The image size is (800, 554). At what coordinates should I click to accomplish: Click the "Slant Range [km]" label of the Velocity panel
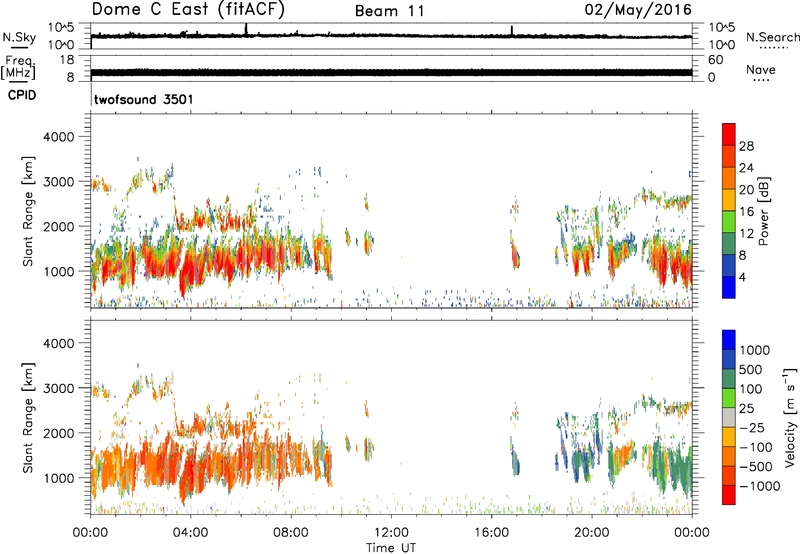[x=28, y=417]
